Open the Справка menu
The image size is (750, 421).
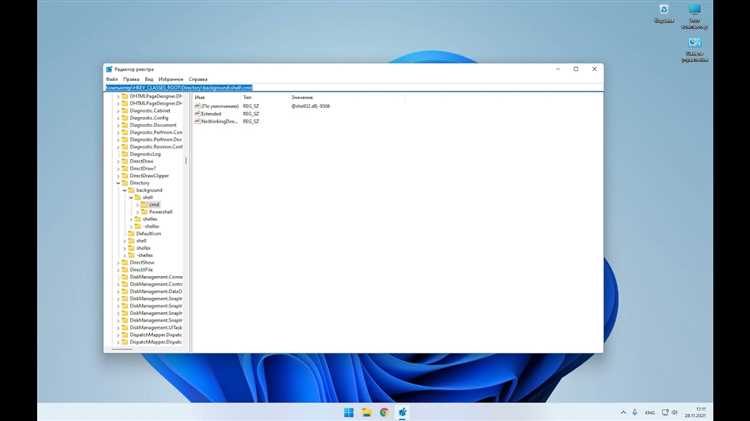pos(198,79)
